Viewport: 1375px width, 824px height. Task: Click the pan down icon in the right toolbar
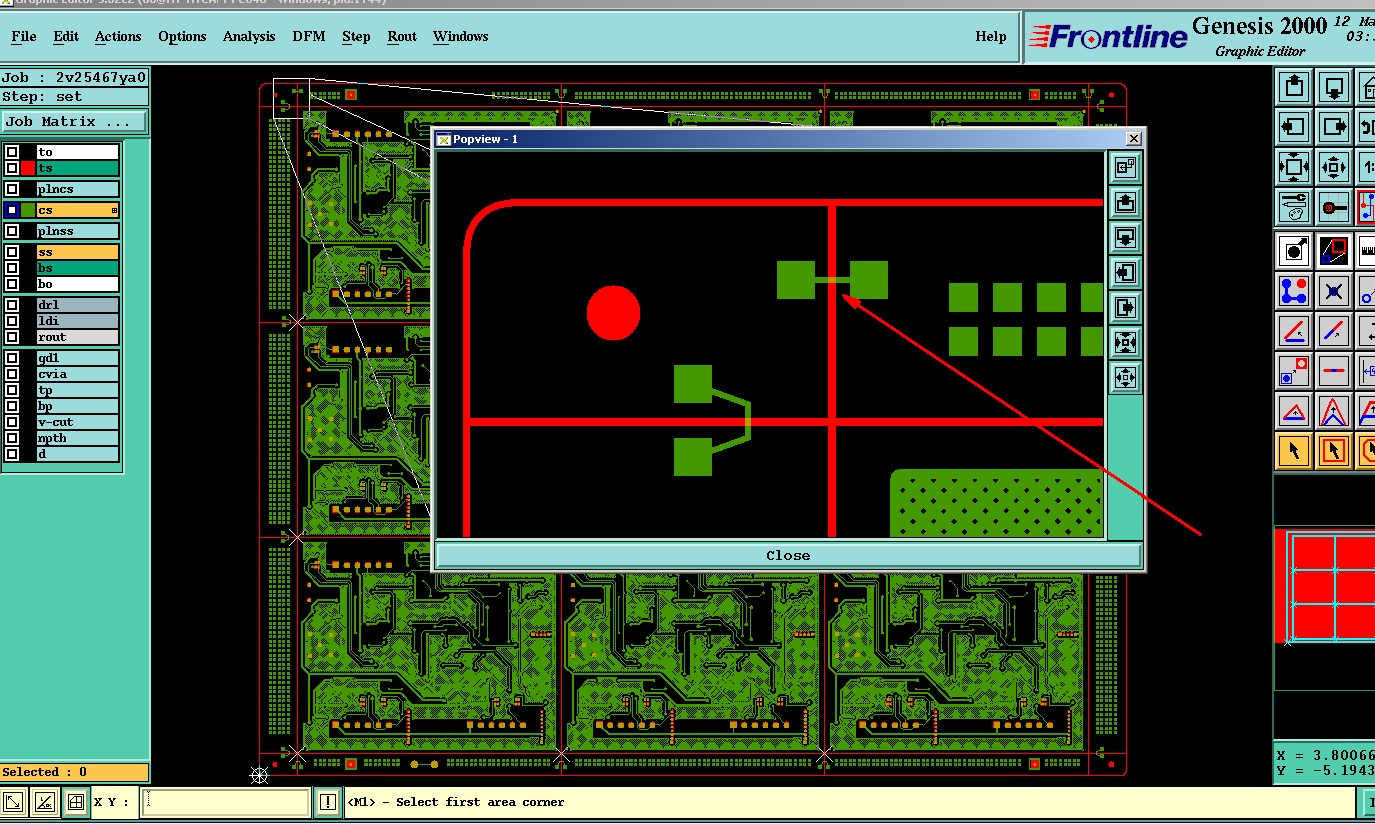(x=1334, y=87)
